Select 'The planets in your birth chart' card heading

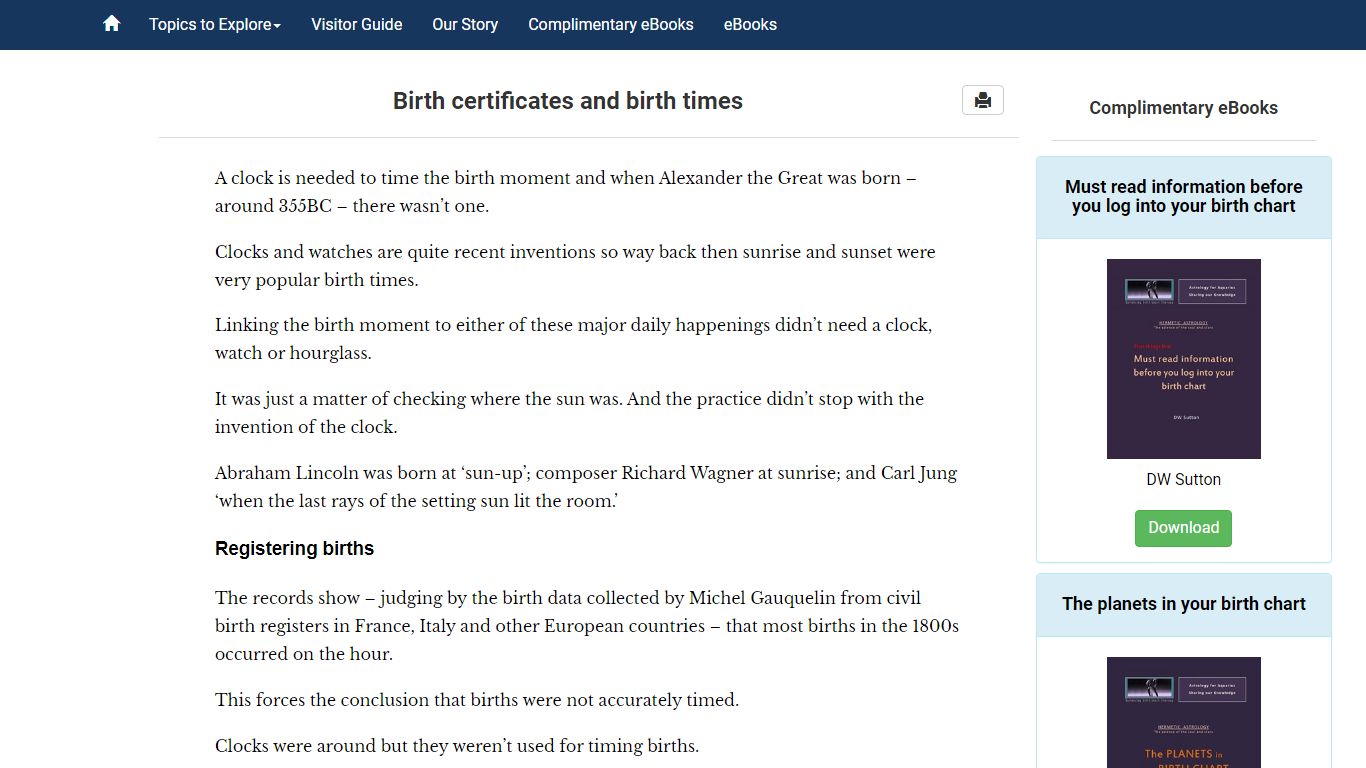click(x=1184, y=604)
